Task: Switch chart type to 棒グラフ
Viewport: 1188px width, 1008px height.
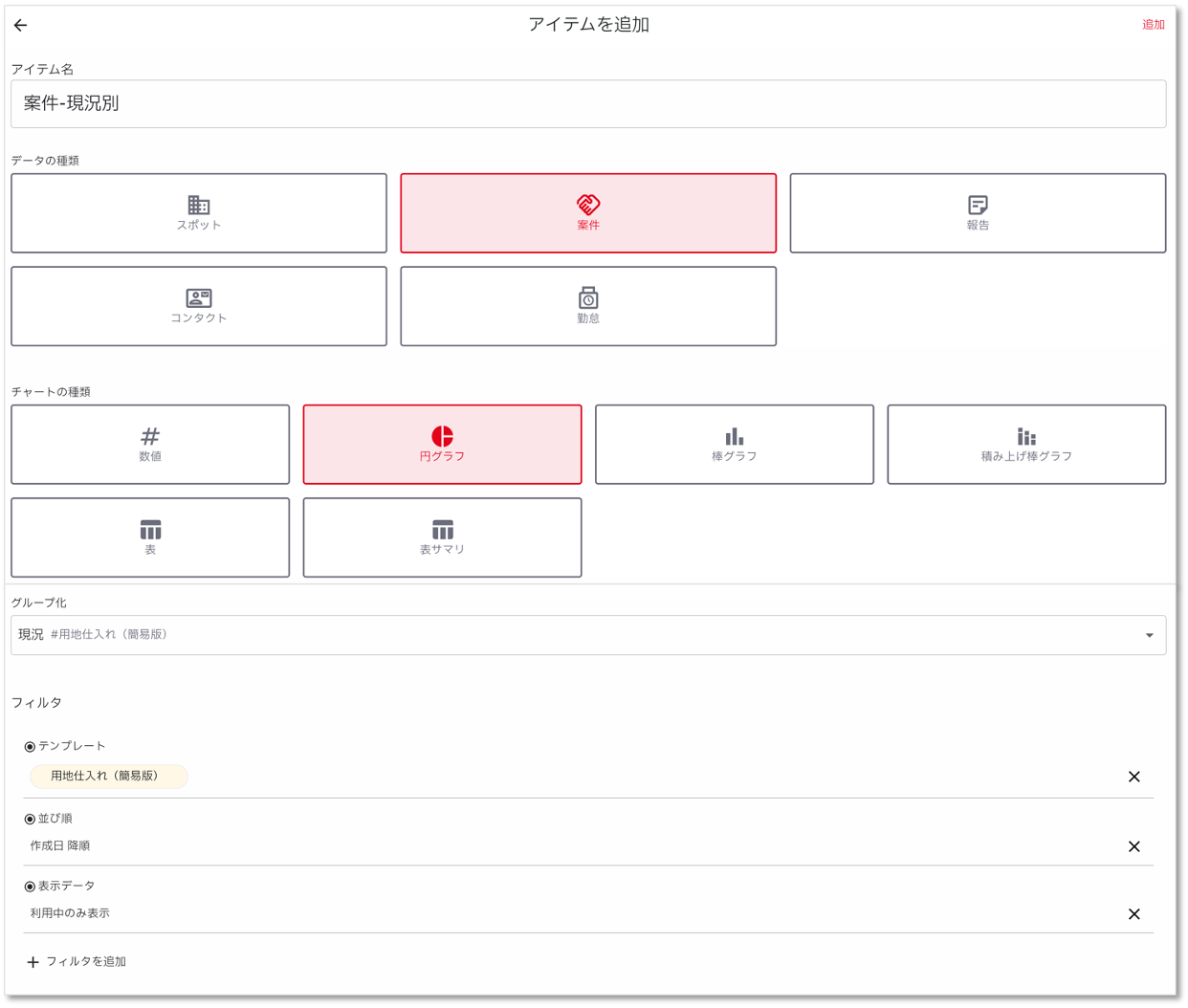Action: pos(734,445)
